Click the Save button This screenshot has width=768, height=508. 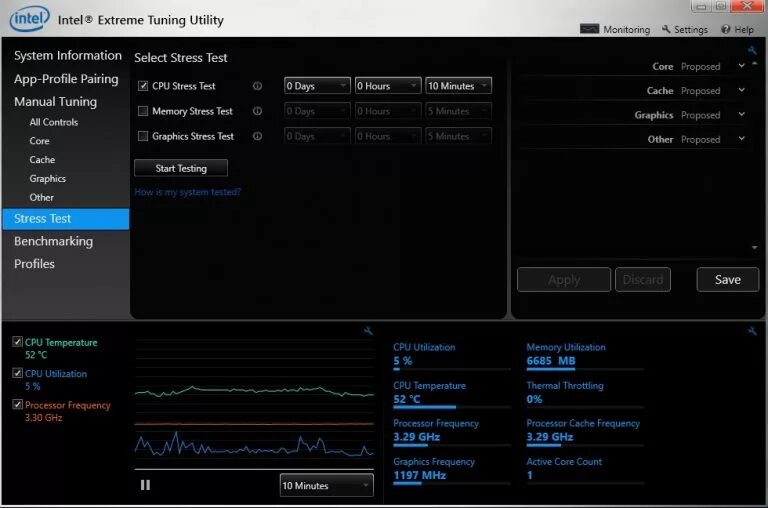(x=728, y=280)
